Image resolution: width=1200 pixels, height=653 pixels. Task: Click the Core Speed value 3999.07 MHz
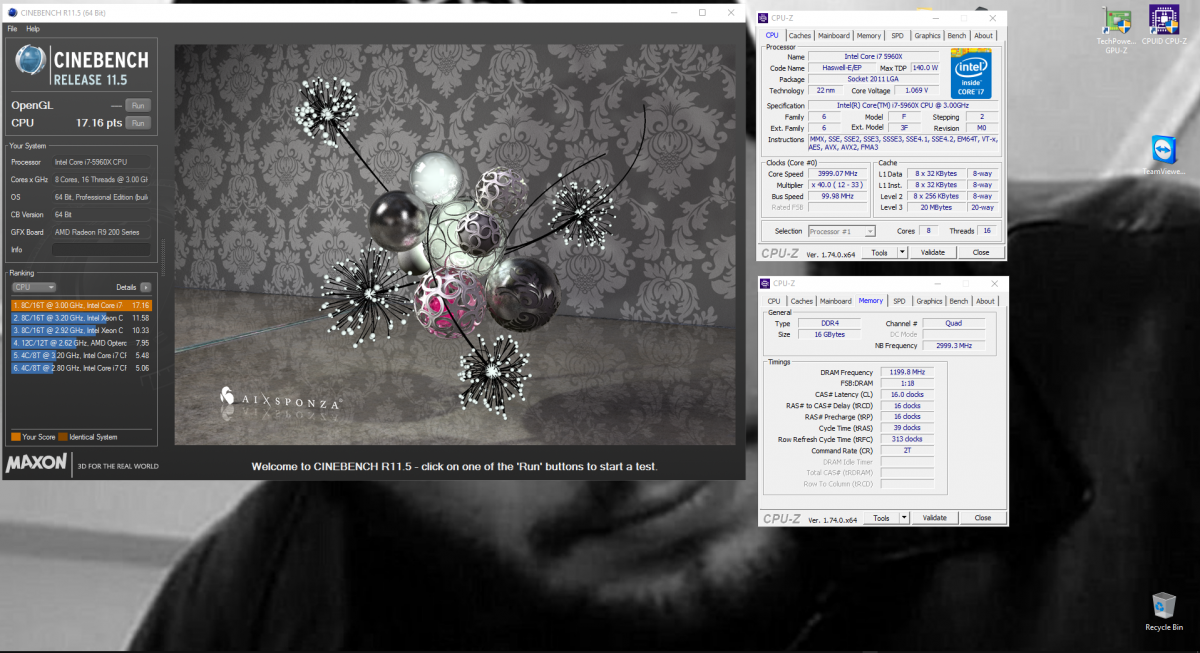coord(836,173)
